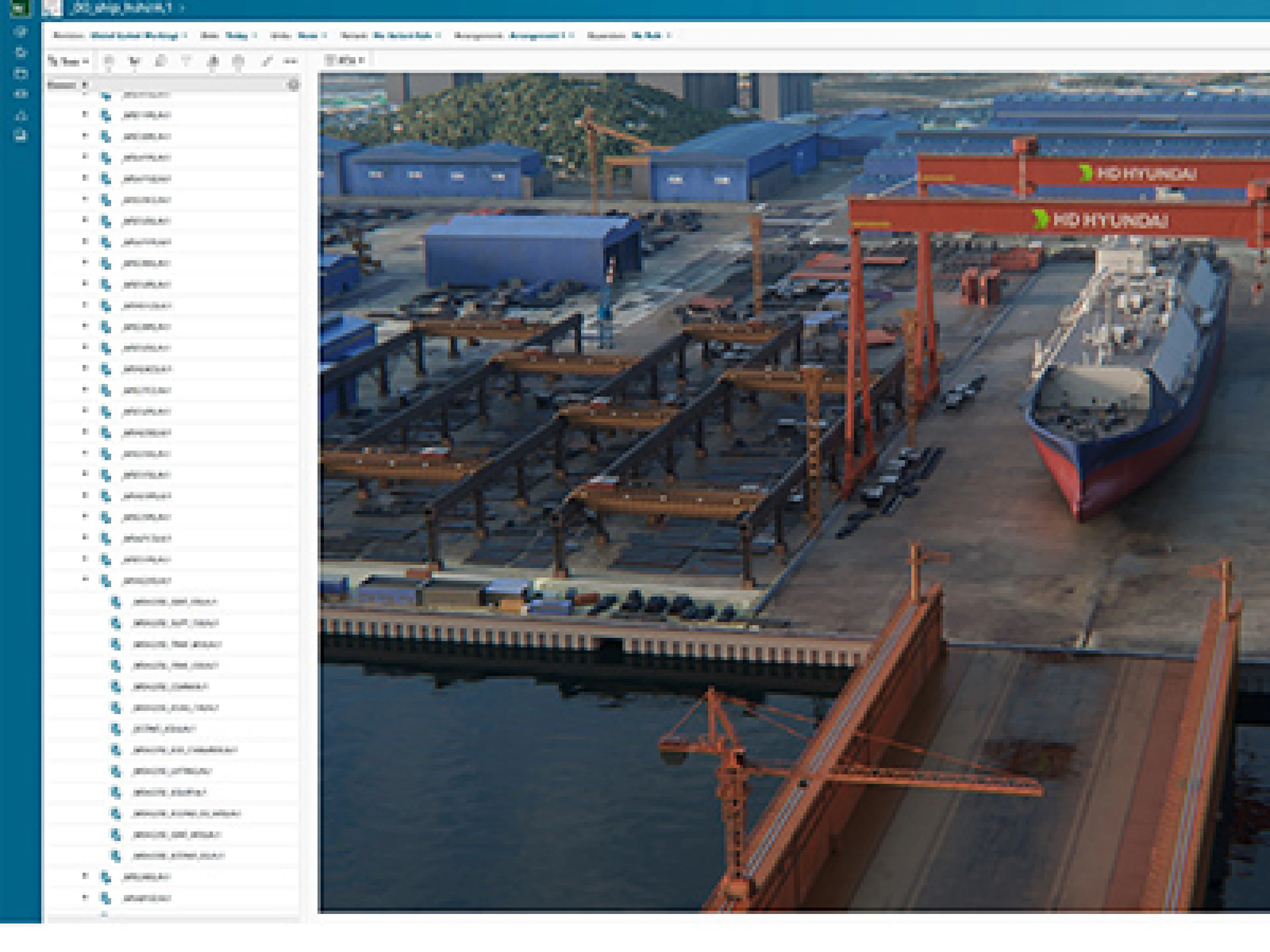Screen dimensions: 1270x952
Task: Click the assembly thumbnail beside the title
Action: coord(53,8)
